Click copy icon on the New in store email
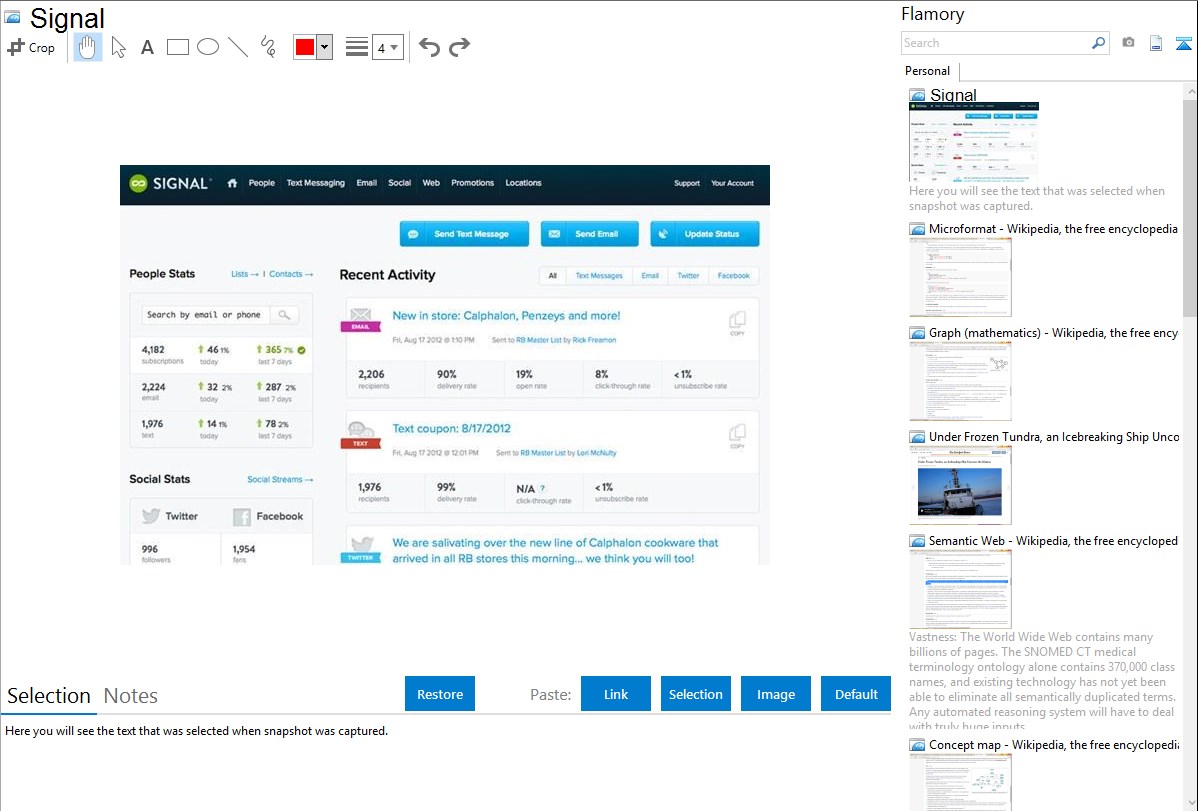This screenshot has width=1198, height=811. click(x=737, y=323)
